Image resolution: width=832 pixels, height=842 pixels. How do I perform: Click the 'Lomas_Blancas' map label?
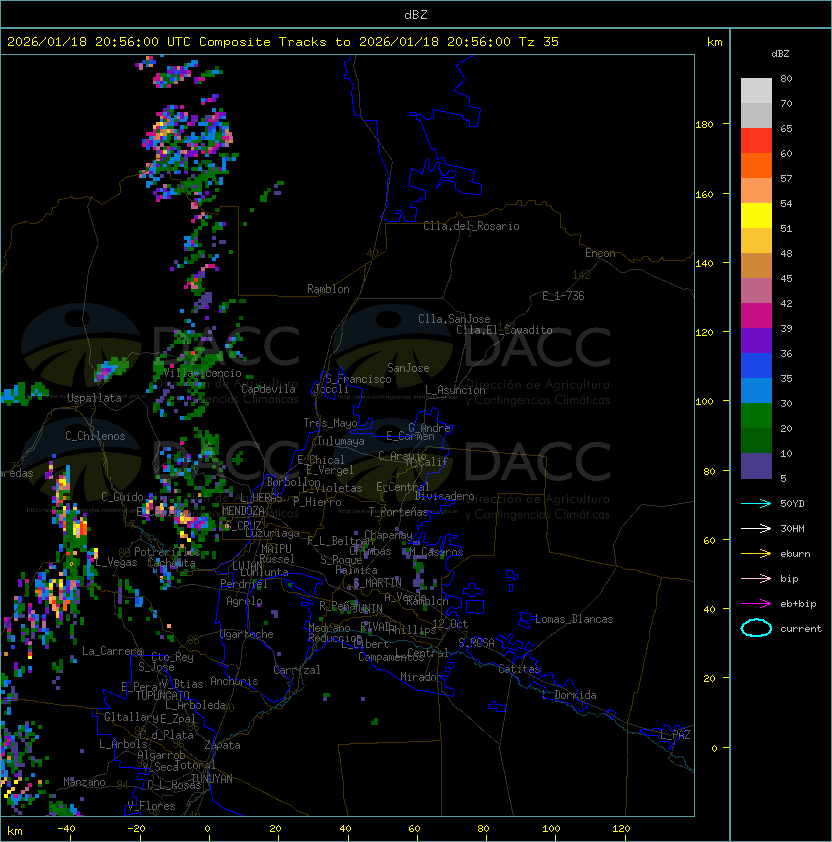click(574, 619)
